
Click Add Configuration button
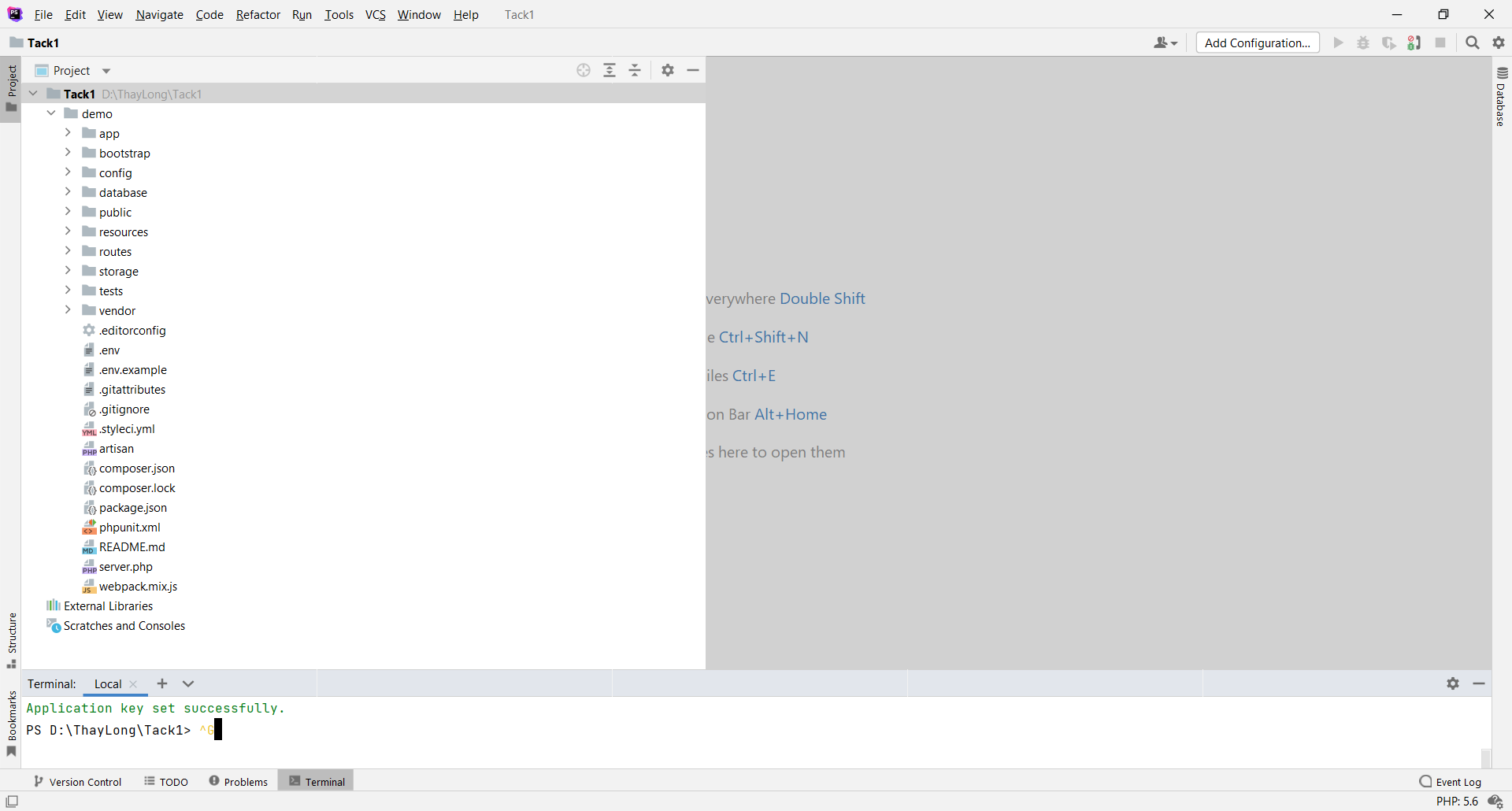click(x=1258, y=43)
